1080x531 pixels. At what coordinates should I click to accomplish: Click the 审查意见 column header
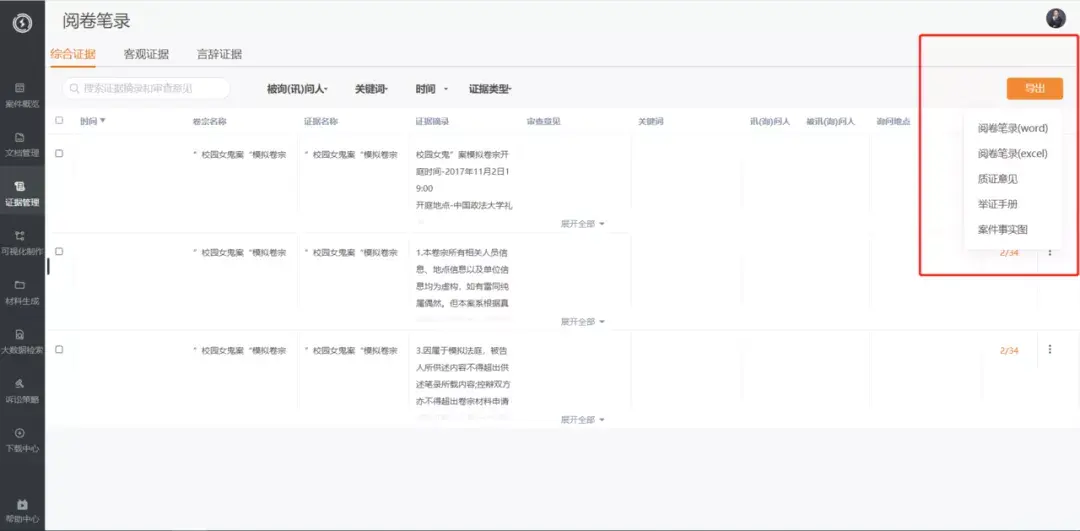tap(544, 121)
